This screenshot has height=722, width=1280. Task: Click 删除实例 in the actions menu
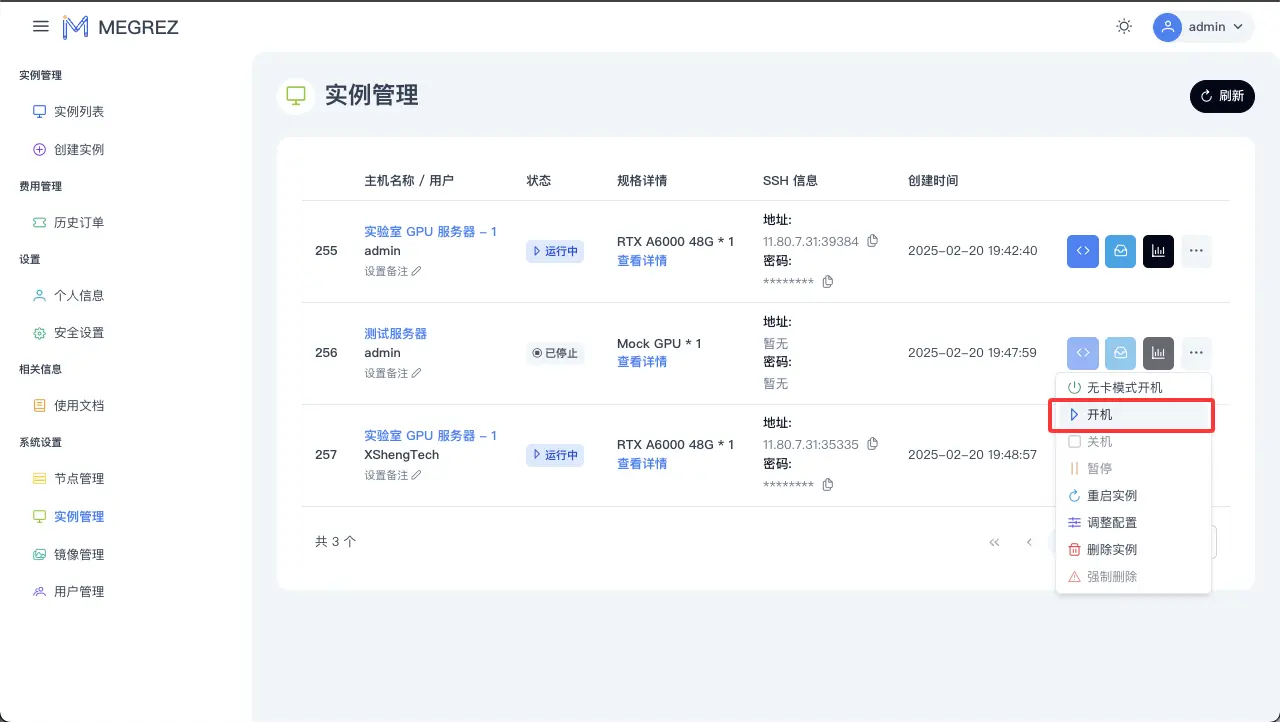[1111, 550]
